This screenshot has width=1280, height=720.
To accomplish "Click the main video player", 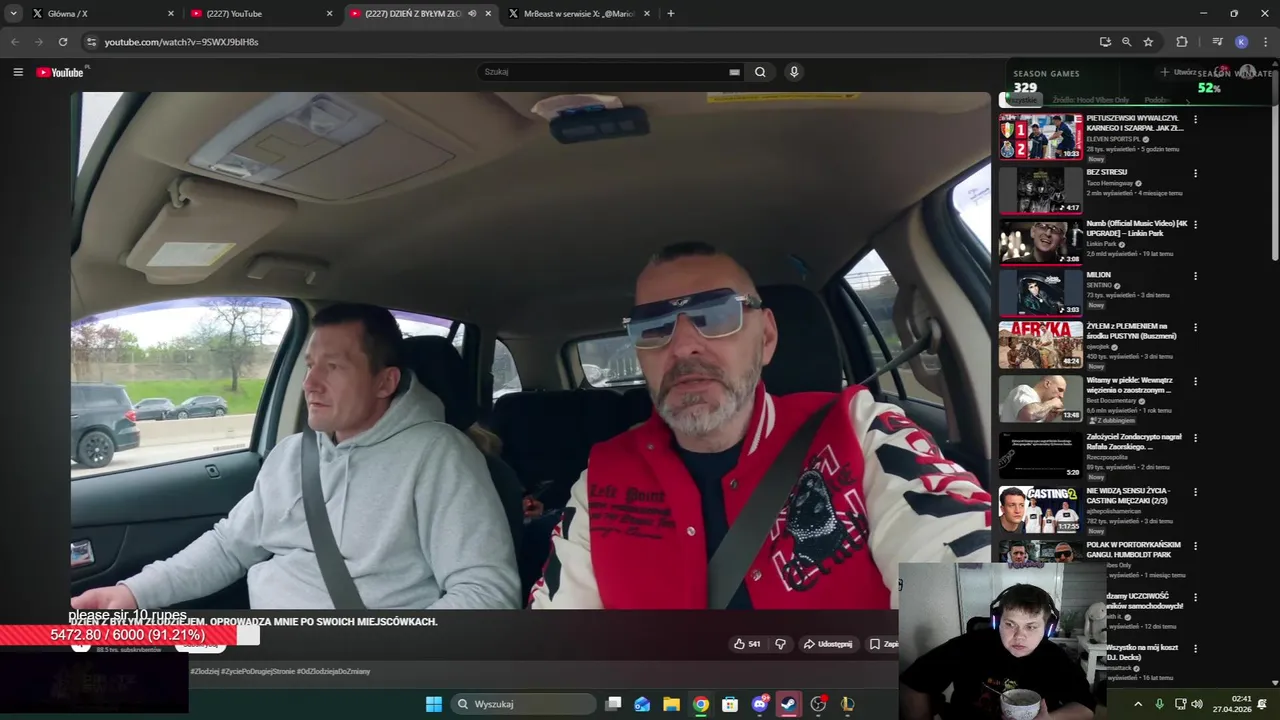I will pyautogui.click(x=530, y=350).
